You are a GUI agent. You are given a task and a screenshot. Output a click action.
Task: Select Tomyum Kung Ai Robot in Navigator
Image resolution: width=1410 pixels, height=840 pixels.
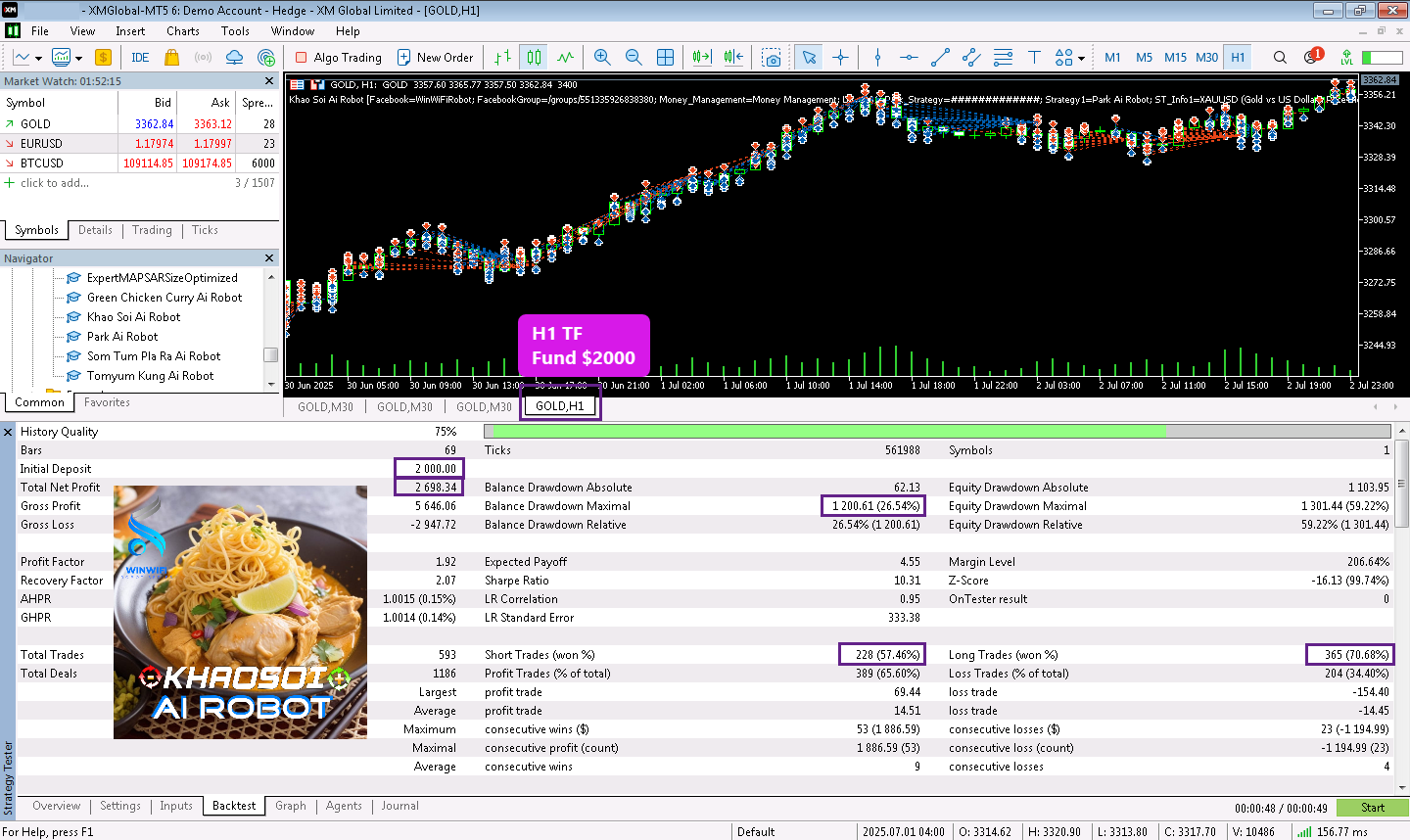coord(150,376)
